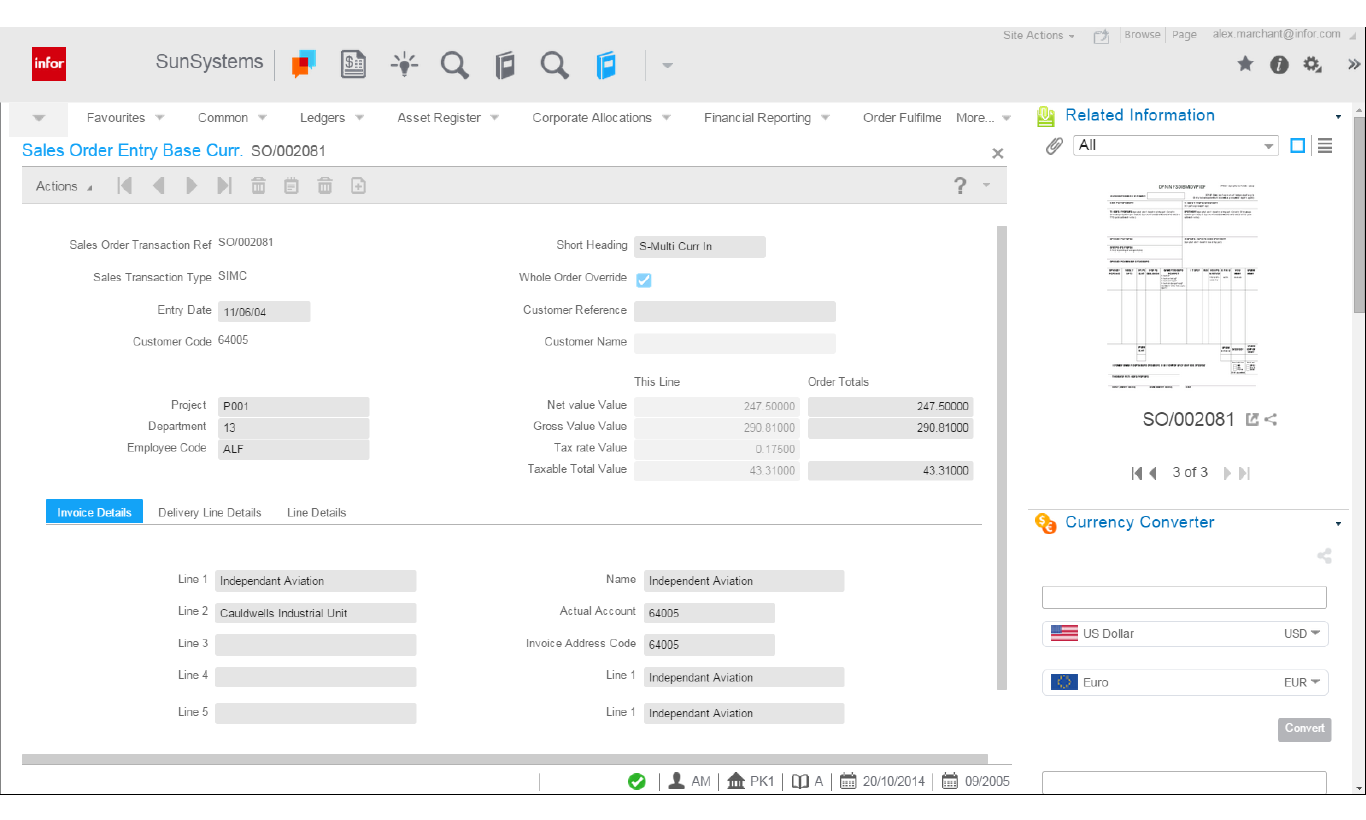
Task: Click the Customer Reference field
Action: coord(735,311)
